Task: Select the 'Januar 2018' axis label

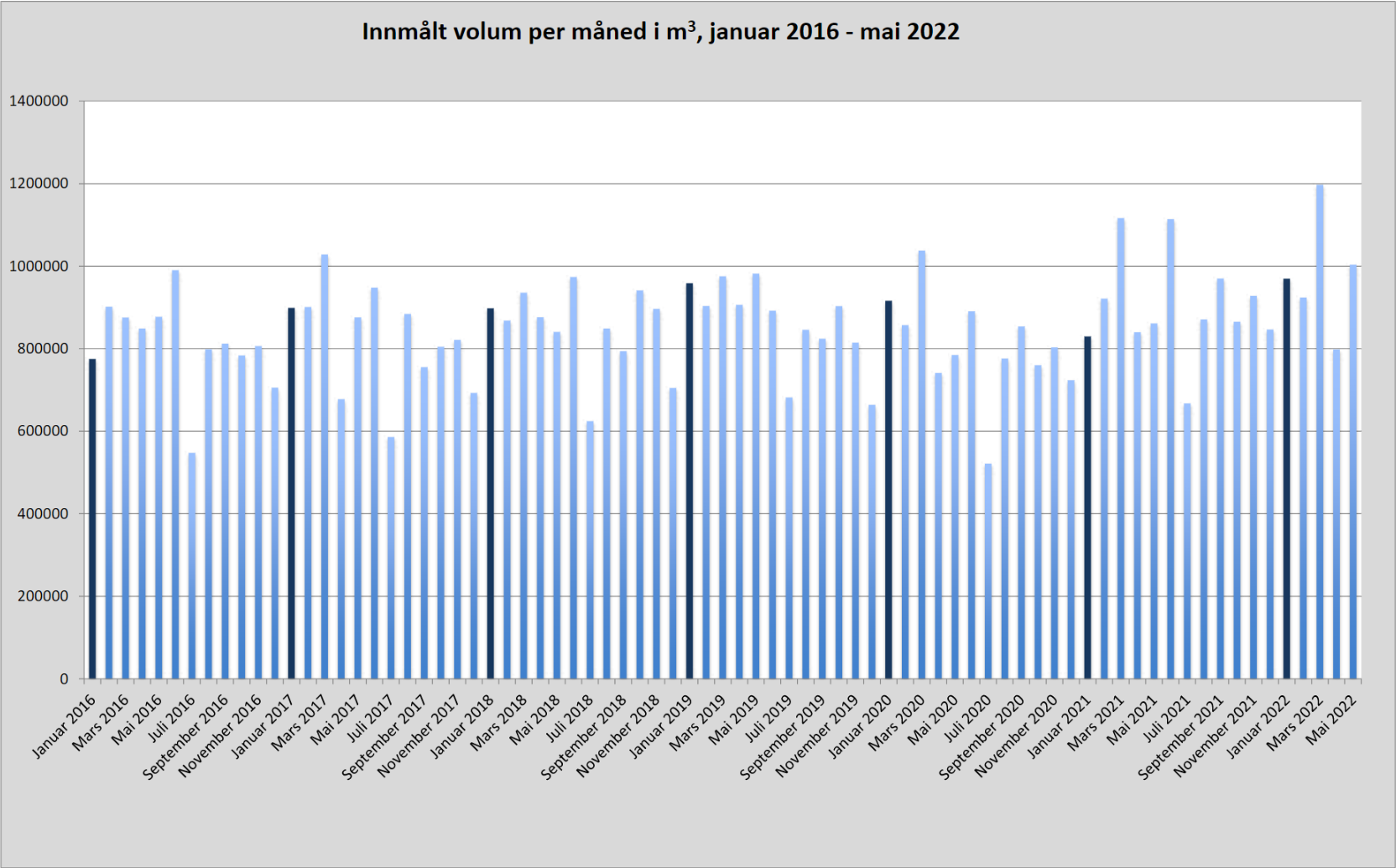Action: coord(462,726)
